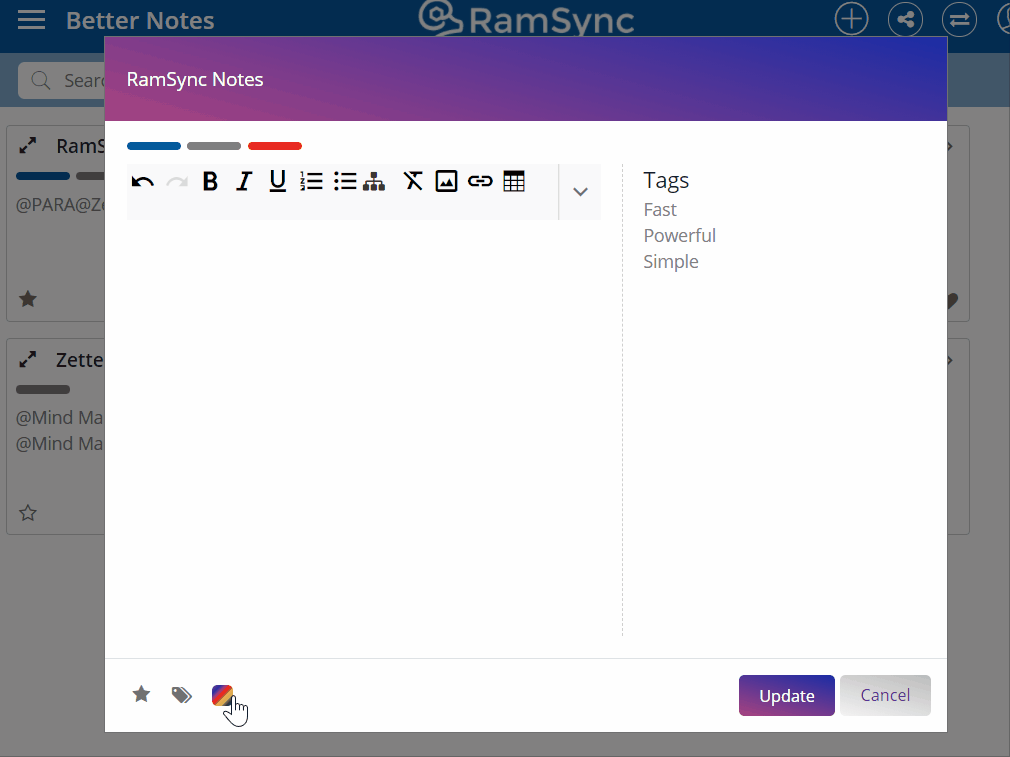1010x757 pixels.
Task: Insert a mind map hierarchy diagram
Action: (x=374, y=182)
